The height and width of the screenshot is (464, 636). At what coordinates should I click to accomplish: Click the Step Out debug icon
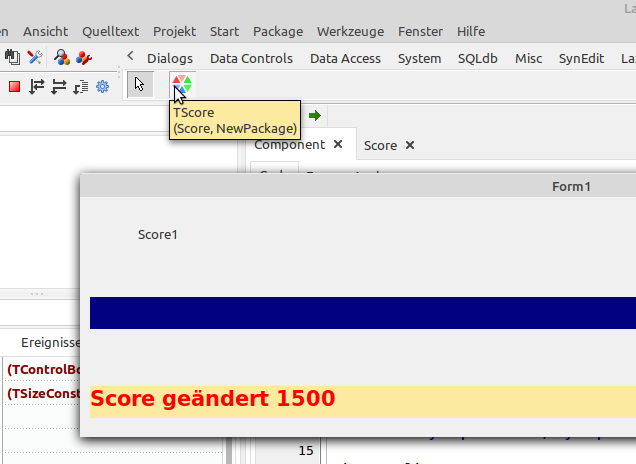[81, 87]
